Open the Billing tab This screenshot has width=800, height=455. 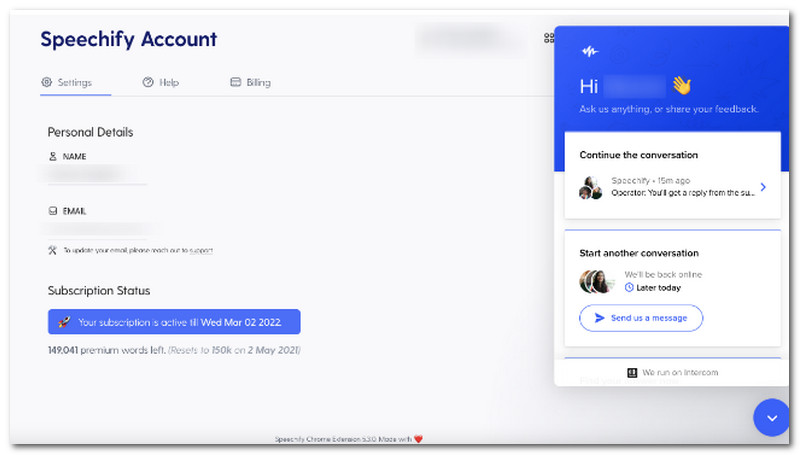click(251, 82)
